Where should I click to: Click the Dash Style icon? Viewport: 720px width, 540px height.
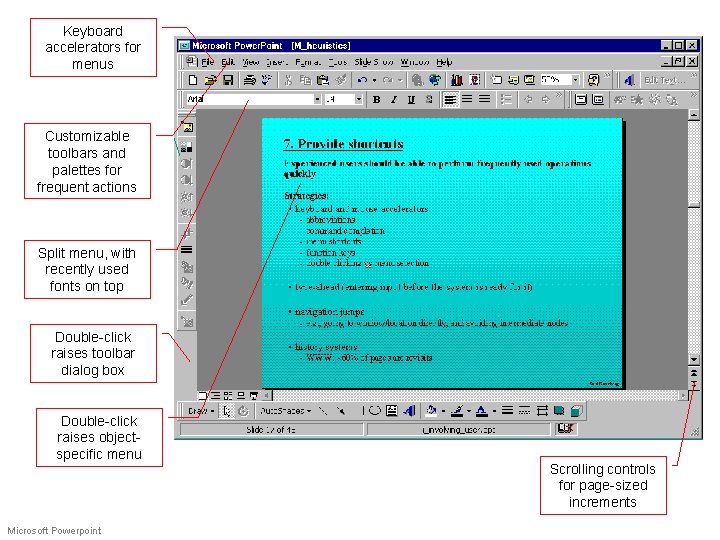click(x=524, y=411)
